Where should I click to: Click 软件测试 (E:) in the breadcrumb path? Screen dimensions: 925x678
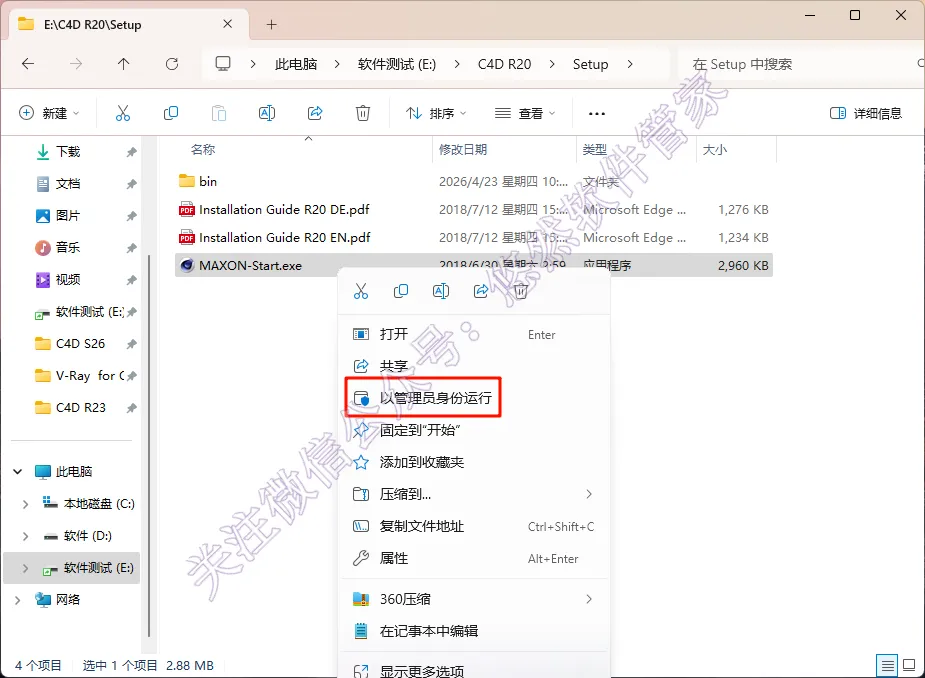tap(396, 64)
